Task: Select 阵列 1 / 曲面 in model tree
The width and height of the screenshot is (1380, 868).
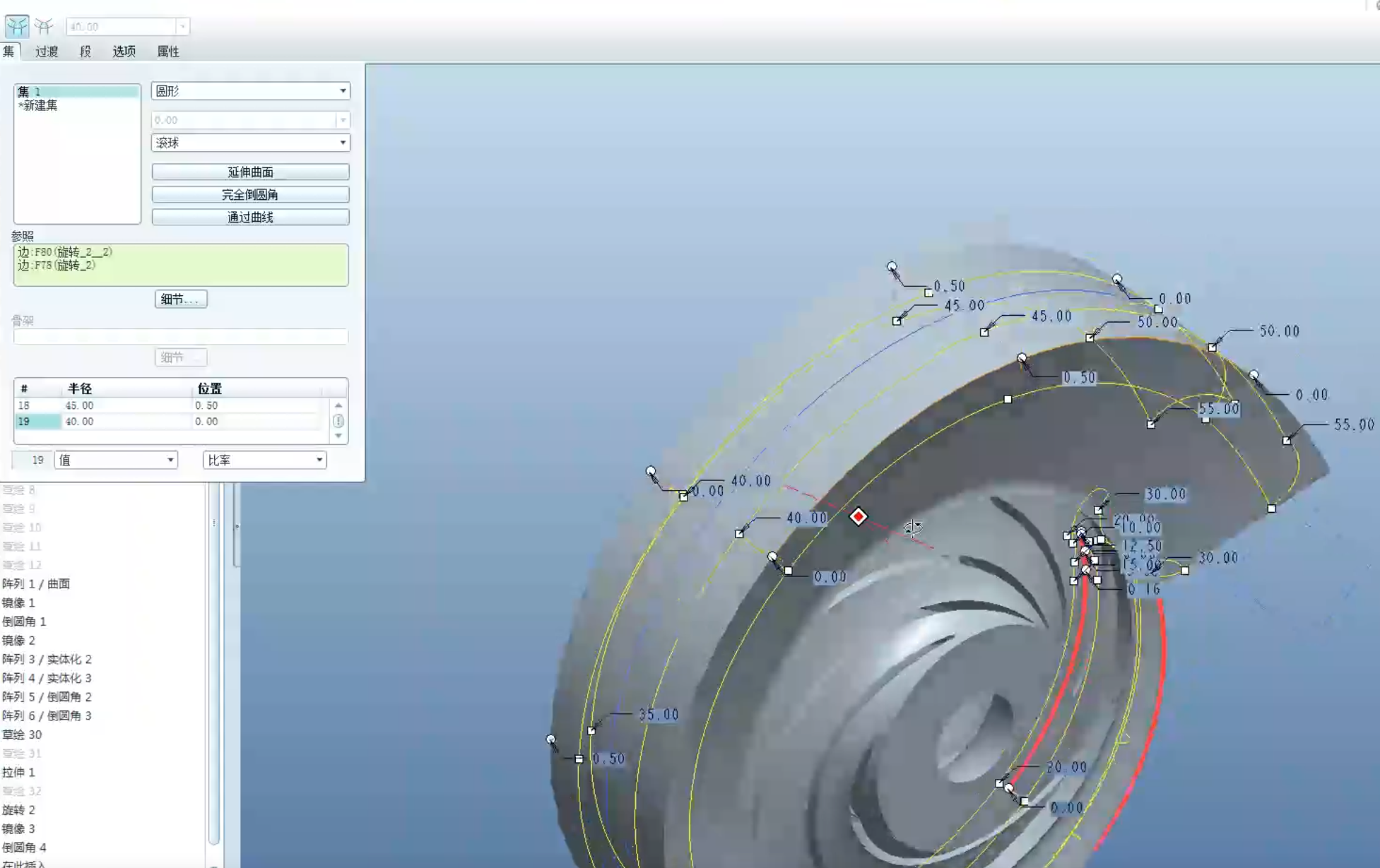Action: click(36, 584)
